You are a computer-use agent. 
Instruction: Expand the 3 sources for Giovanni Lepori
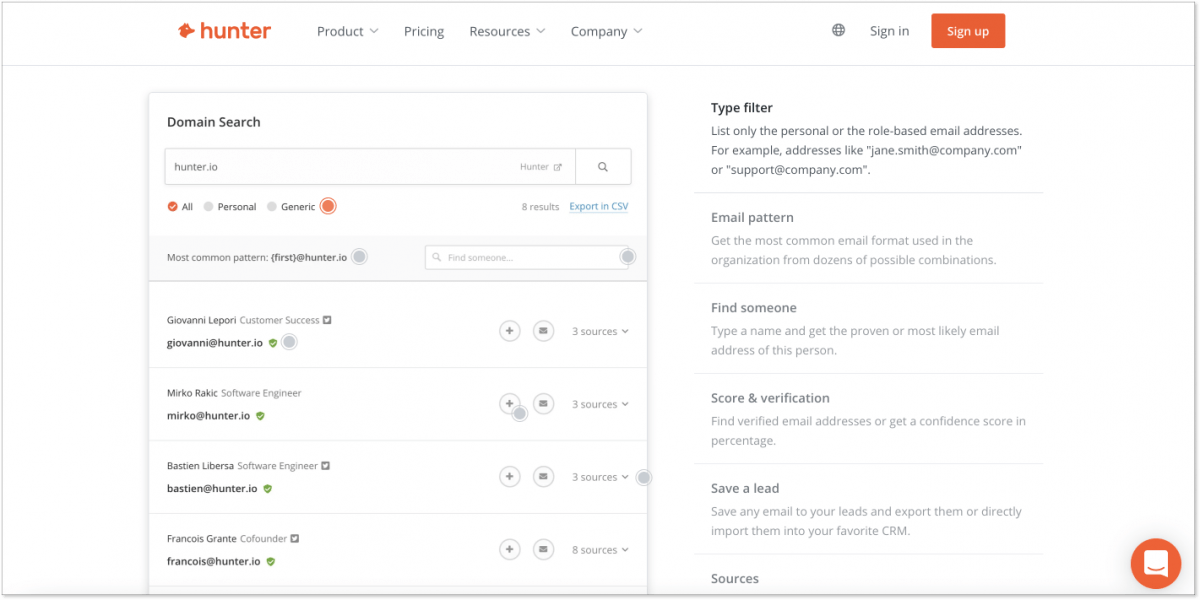[600, 330]
